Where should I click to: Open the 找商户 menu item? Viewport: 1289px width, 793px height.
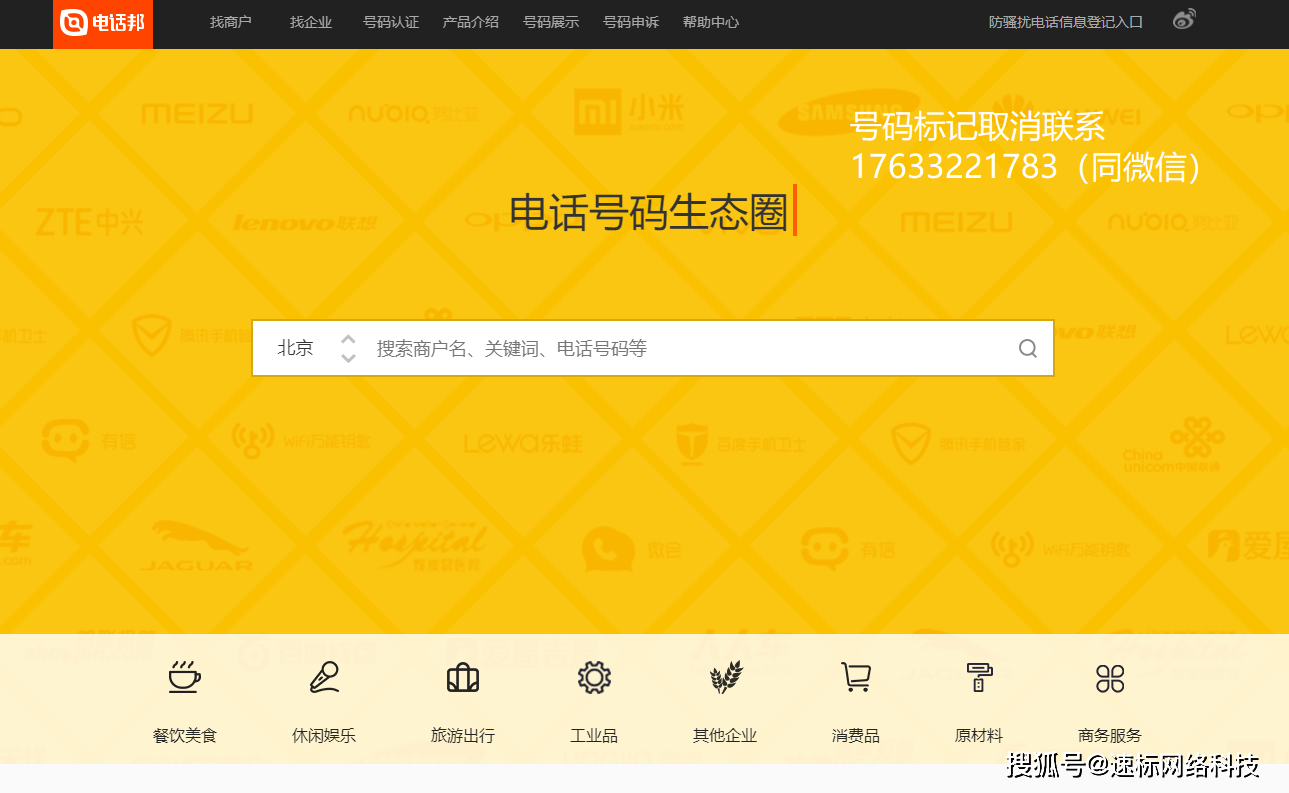(x=231, y=22)
